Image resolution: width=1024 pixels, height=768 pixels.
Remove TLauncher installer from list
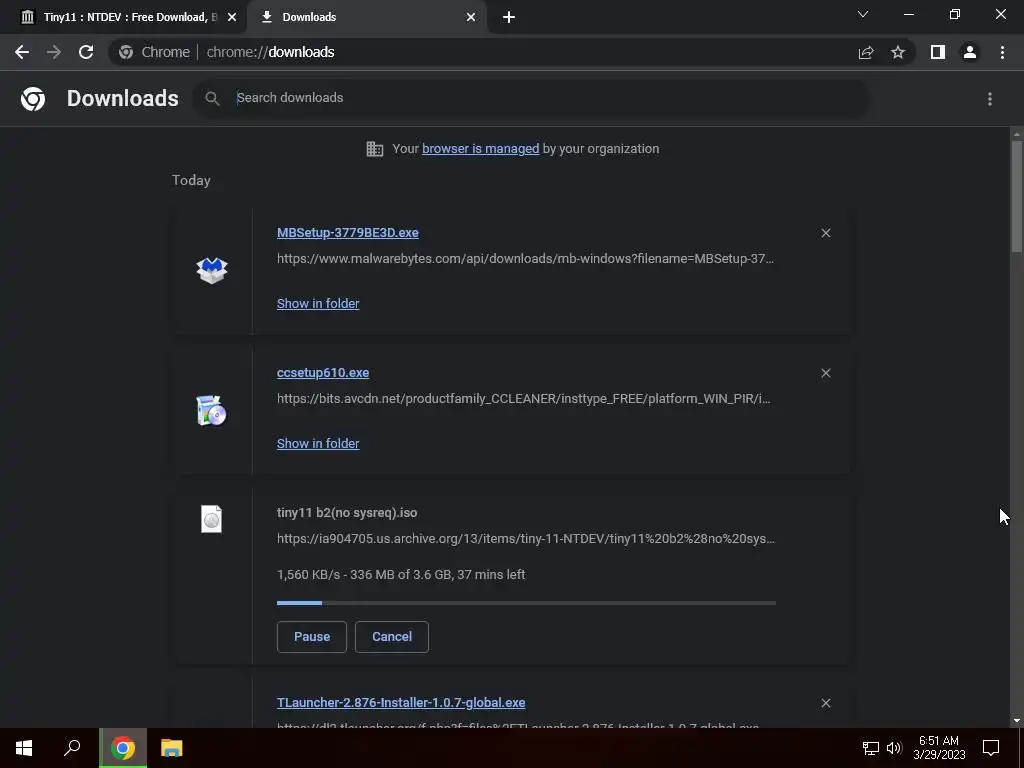coord(826,703)
